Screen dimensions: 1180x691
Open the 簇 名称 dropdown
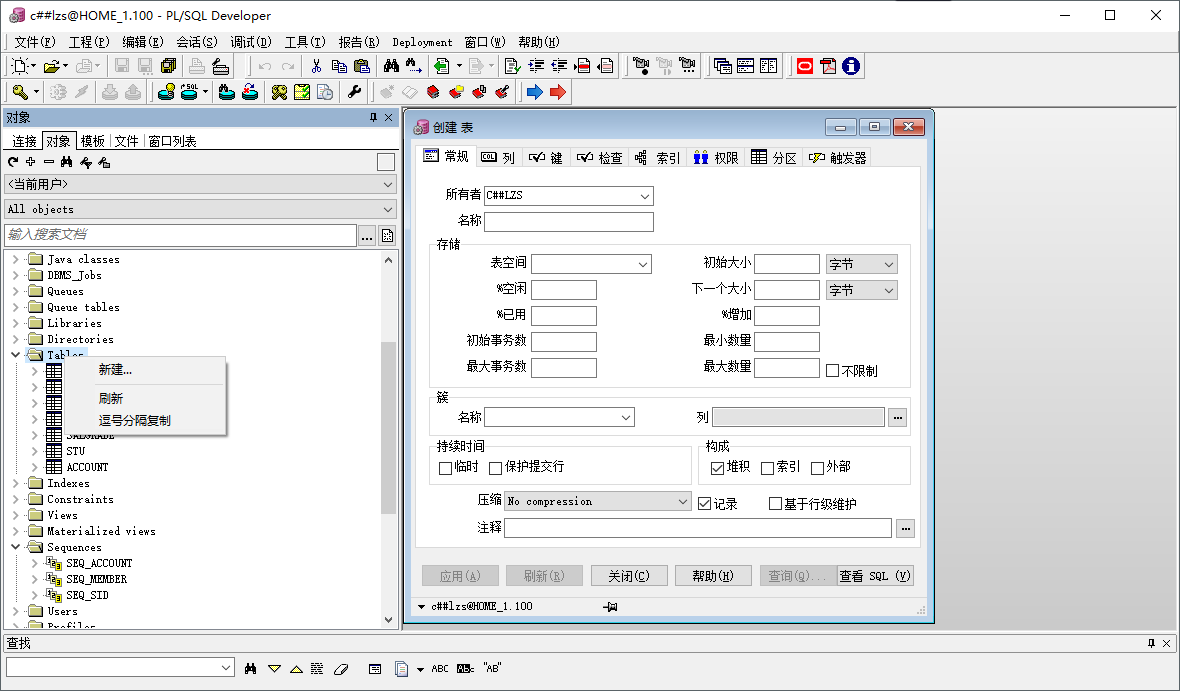point(626,417)
